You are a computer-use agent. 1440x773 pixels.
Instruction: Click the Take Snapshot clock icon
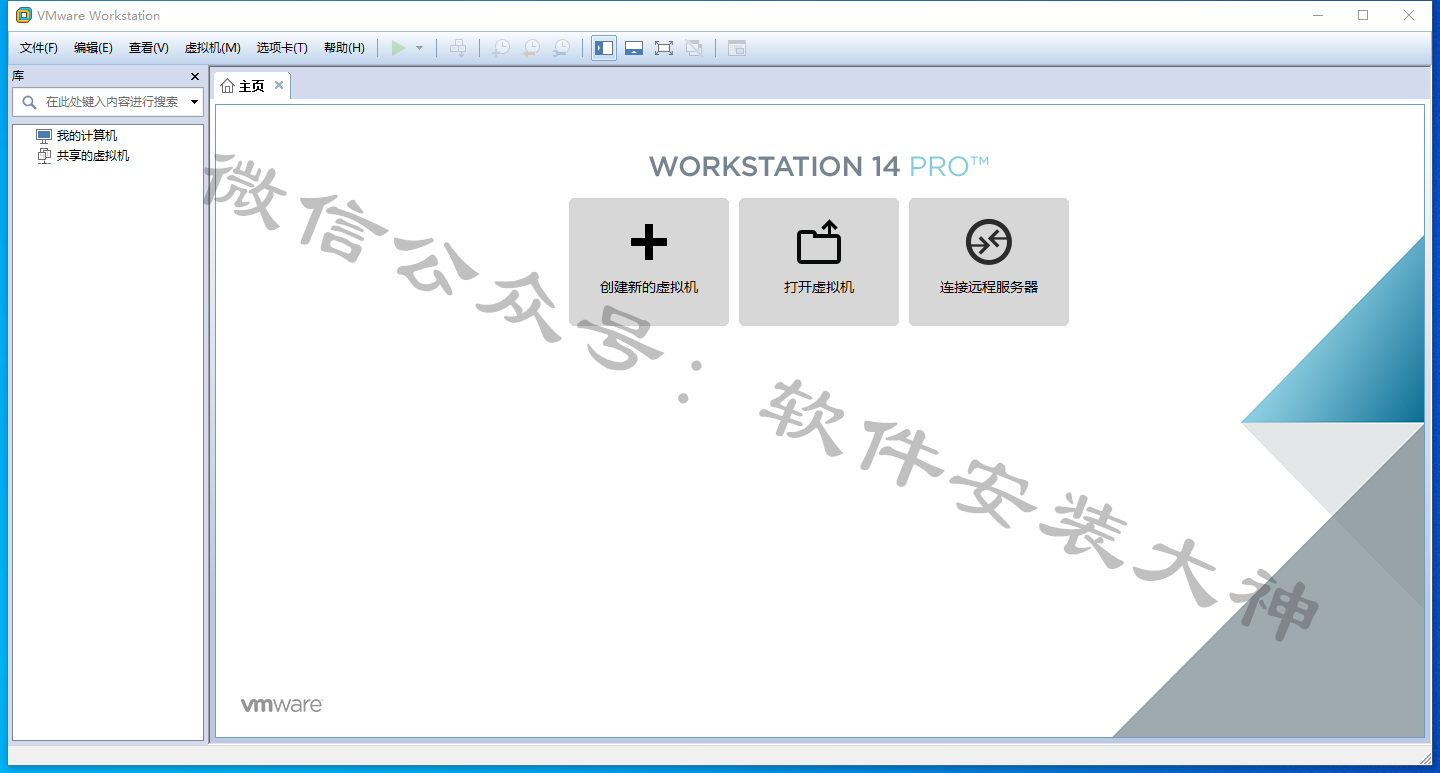coord(501,48)
